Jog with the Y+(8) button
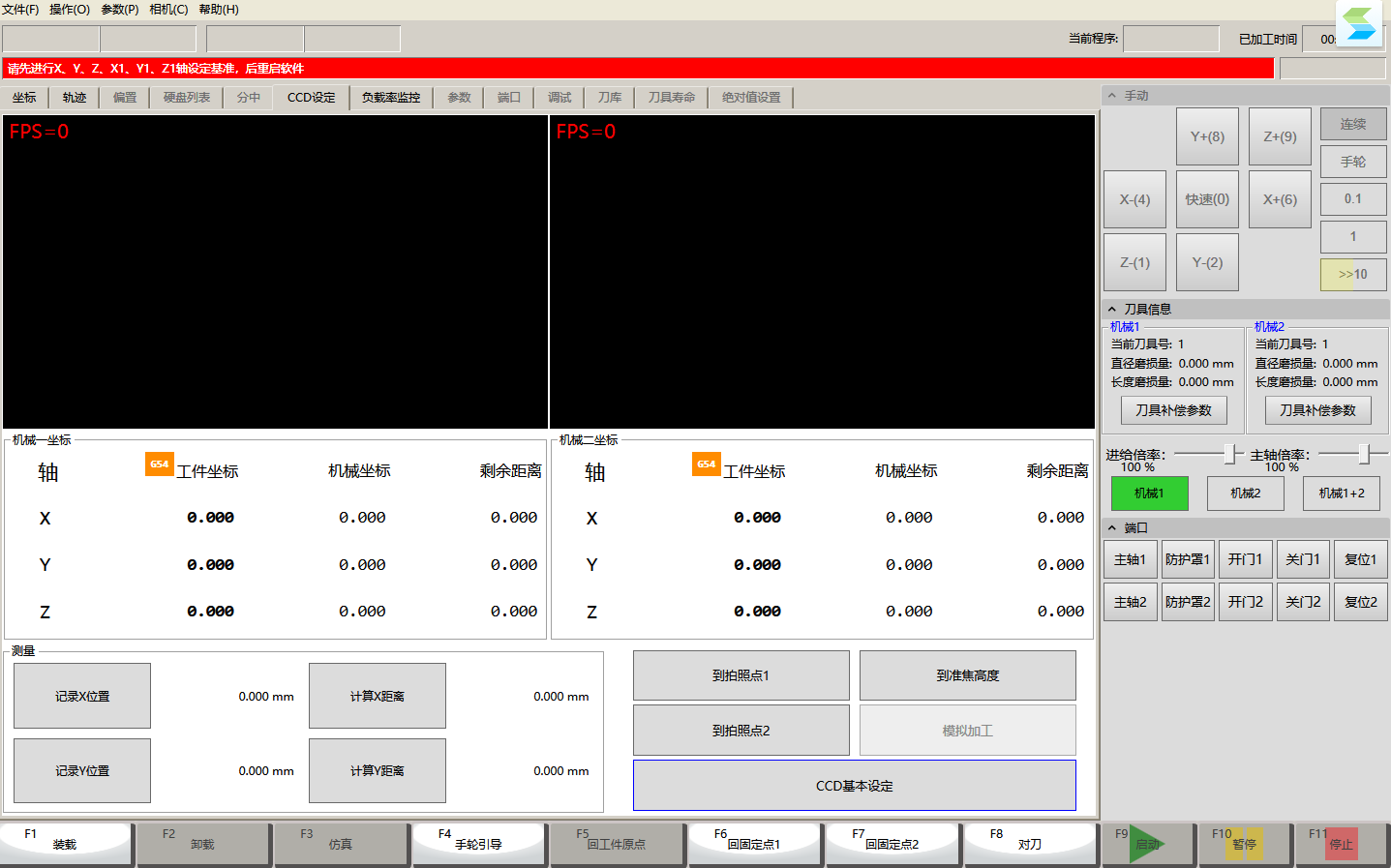Viewport: 1391px width, 868px height. [x=1207, y=136]
